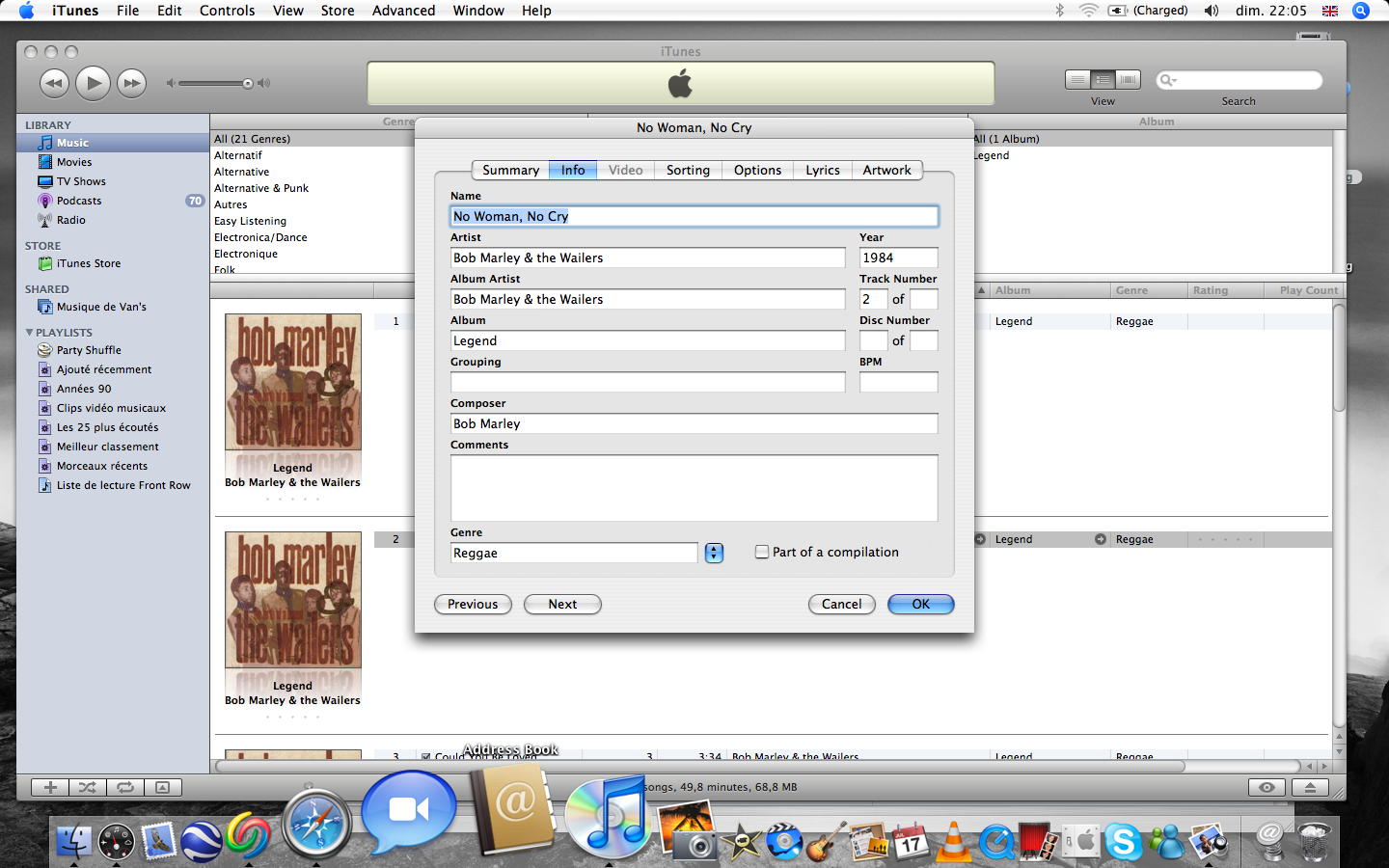Skip back with the previous track button
This screenshot has width=1389, height=868.
pyautogui.click(x=54, y=83)
